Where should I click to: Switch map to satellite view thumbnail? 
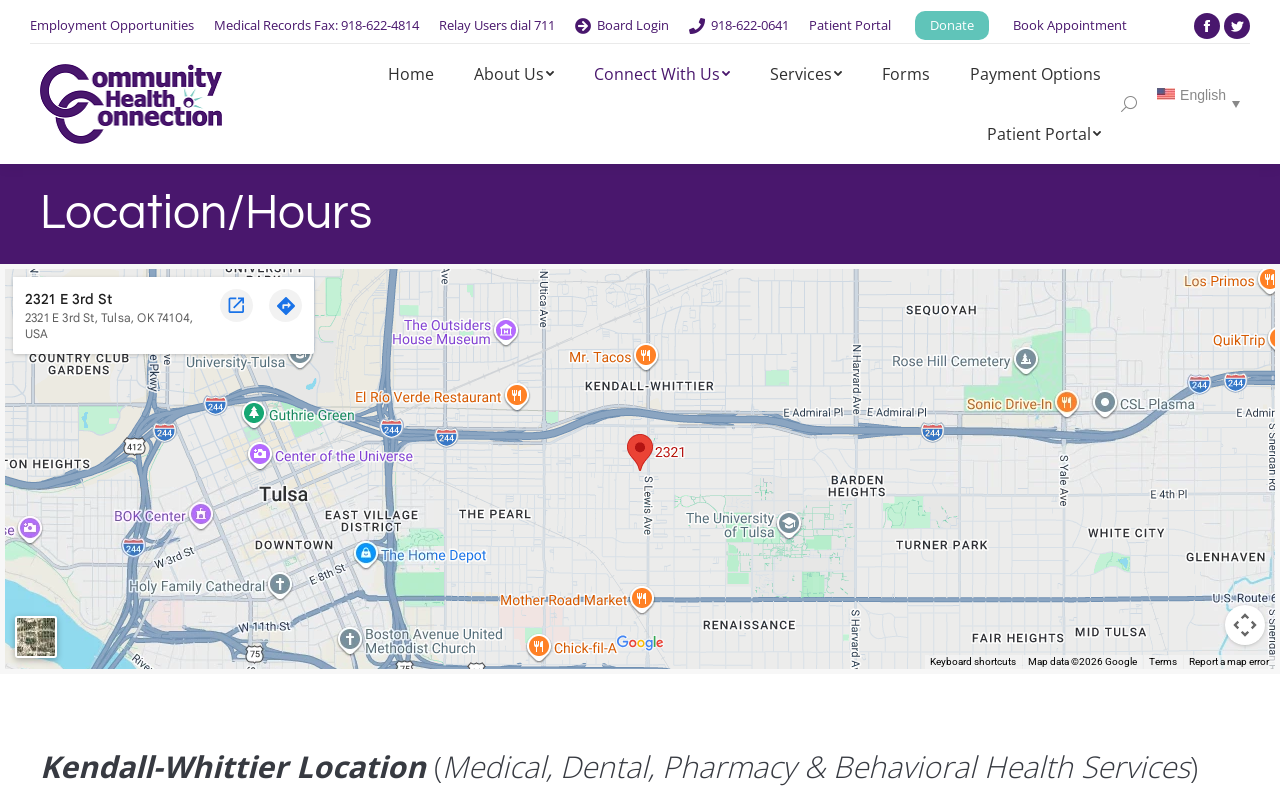point(36,637)
